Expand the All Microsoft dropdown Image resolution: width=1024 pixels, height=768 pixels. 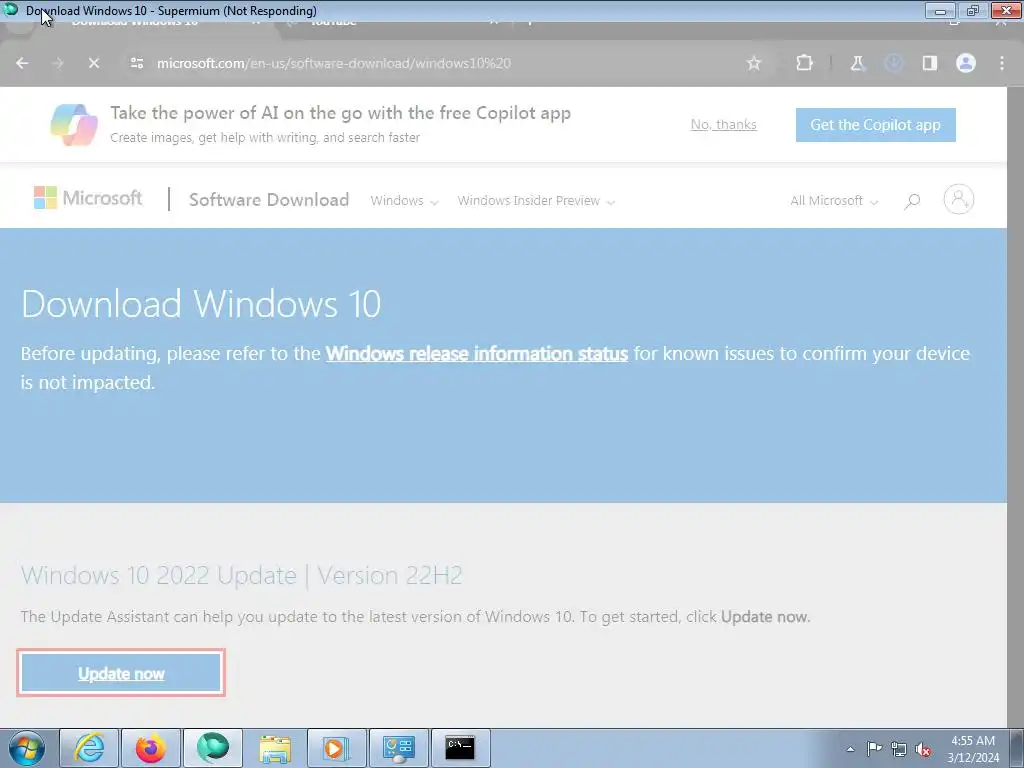click(x=834, y=201)
